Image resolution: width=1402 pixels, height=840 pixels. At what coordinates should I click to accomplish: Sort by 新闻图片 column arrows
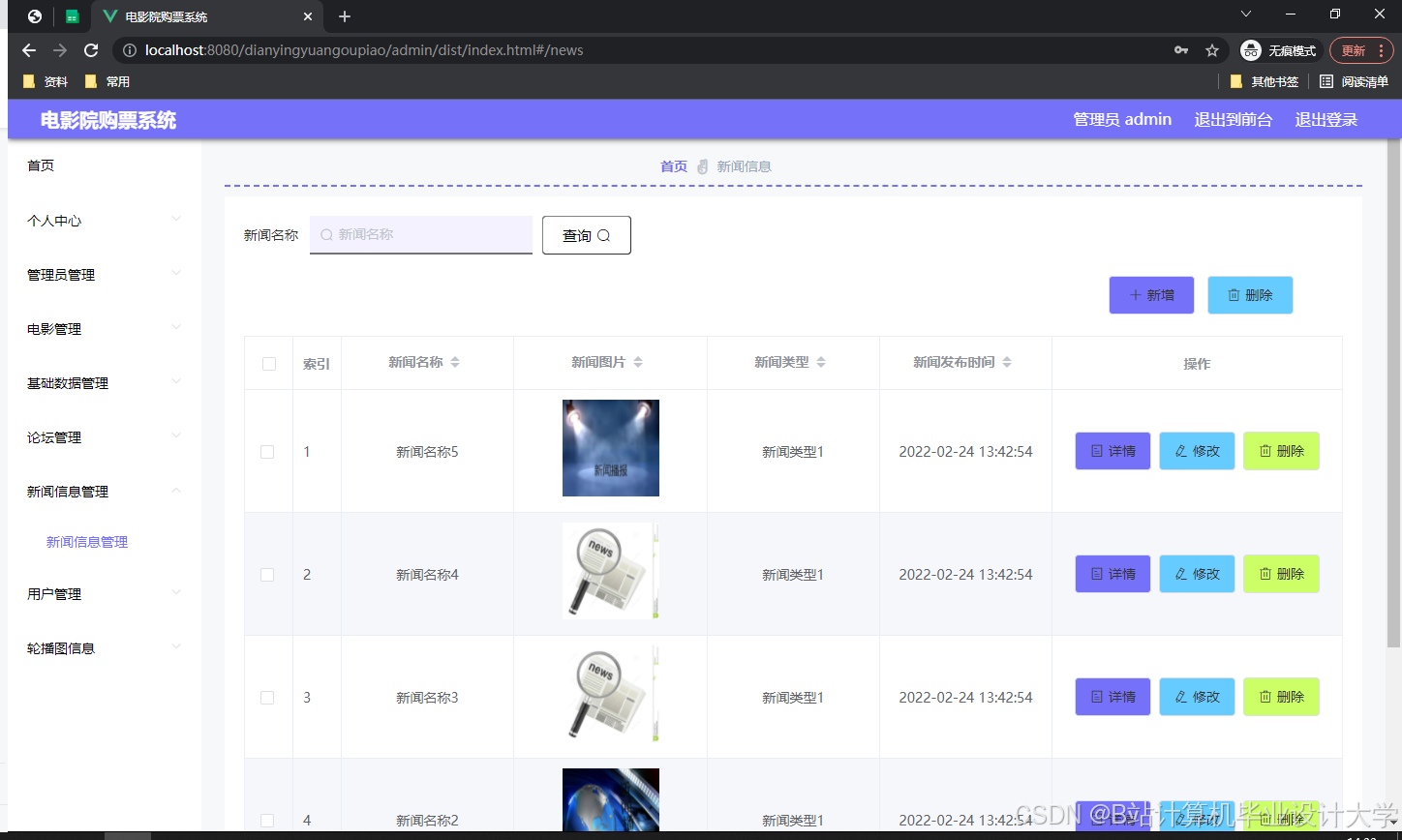[x=638, y=362]
